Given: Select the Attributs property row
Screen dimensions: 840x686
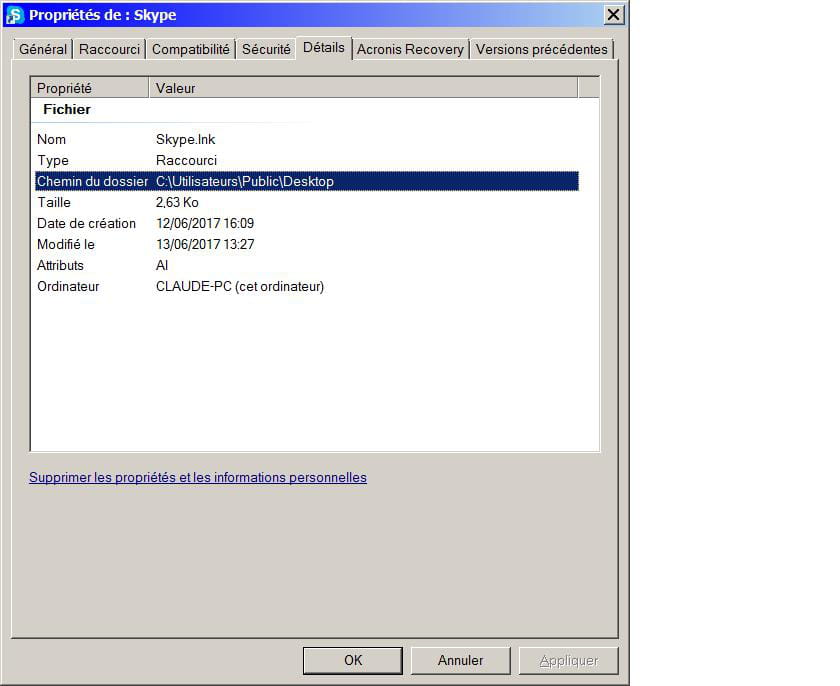Looking at the screenshot, I should pos(307,265).
